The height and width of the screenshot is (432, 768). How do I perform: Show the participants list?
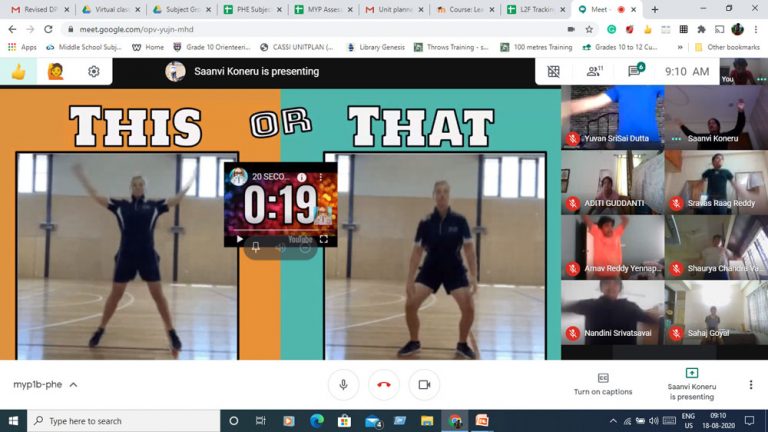(594, 71)
